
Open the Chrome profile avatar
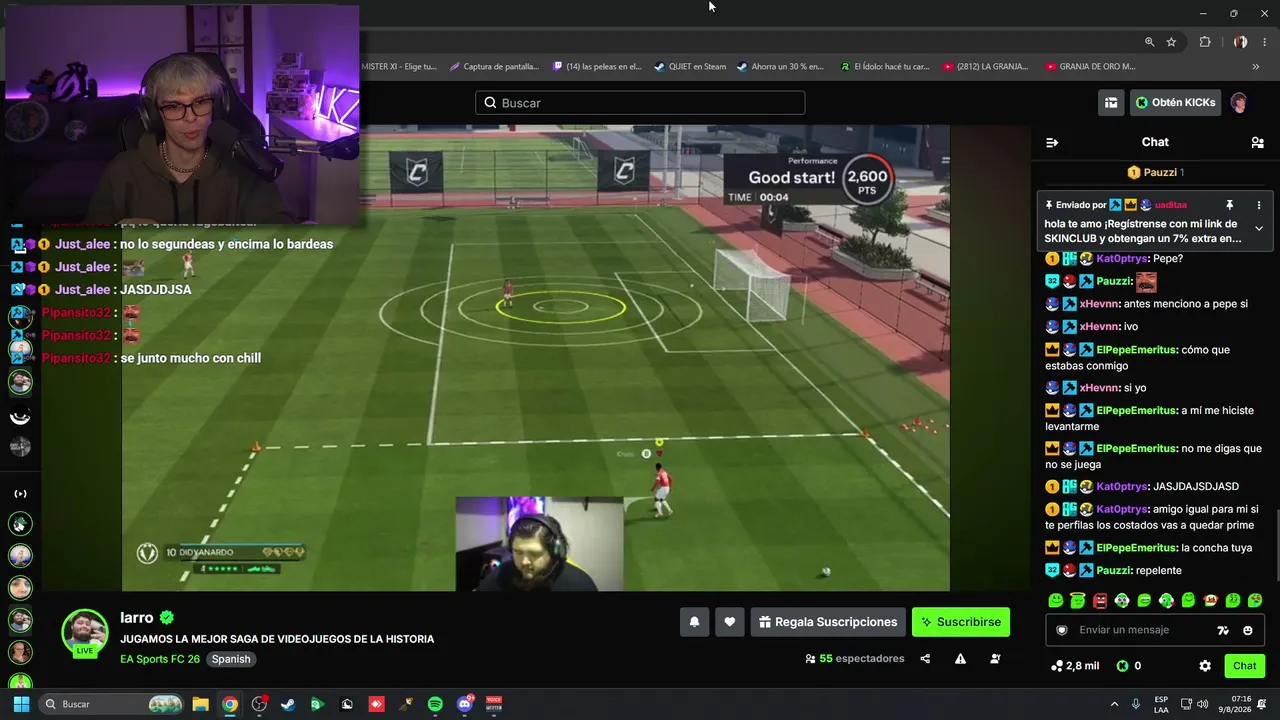coord(1240,42)
